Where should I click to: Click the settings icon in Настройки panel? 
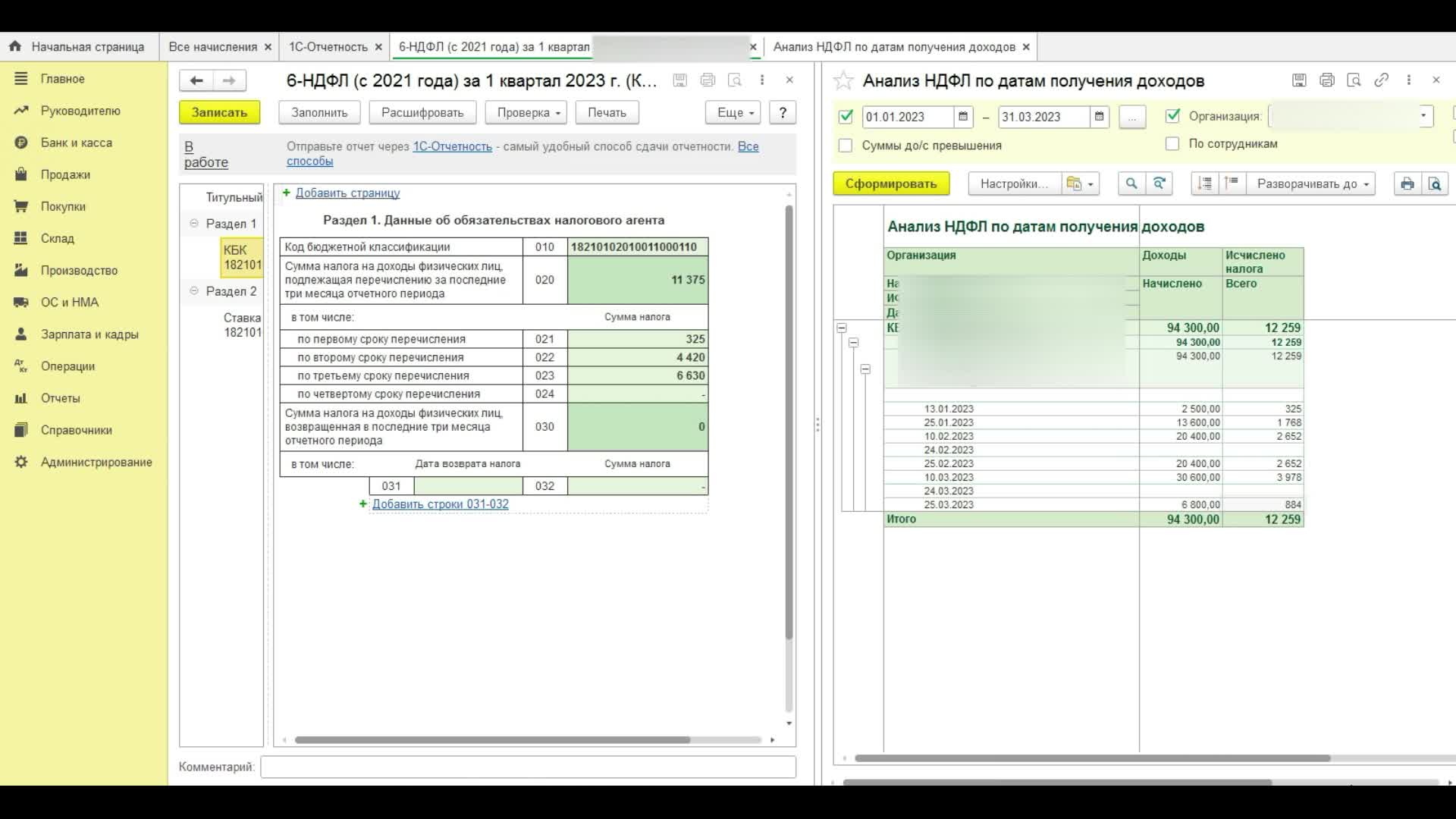point(1074,183)
